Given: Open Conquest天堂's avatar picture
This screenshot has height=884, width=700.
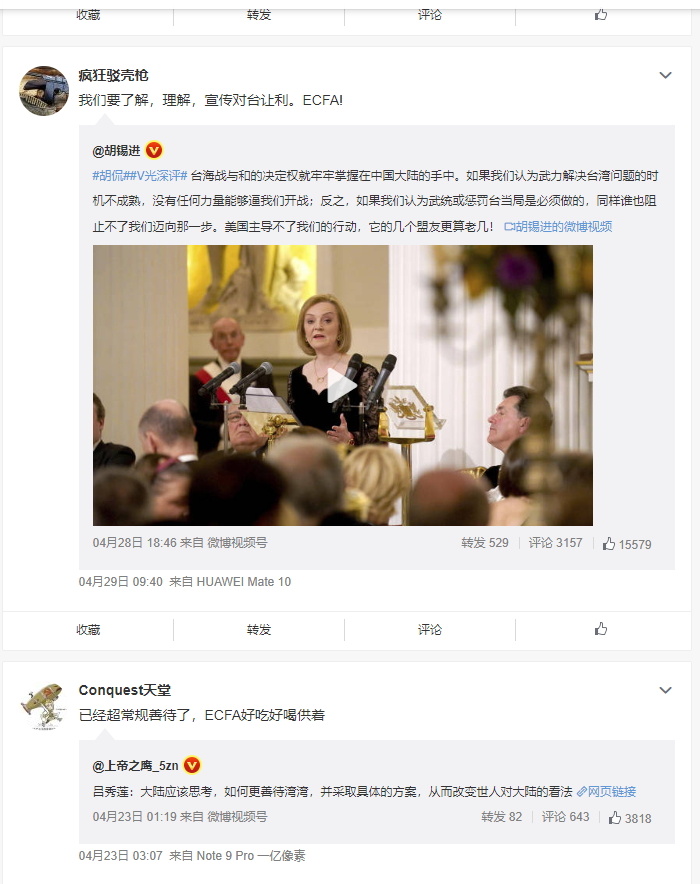Looking at the screenshot, I should [x=44, y=705].
